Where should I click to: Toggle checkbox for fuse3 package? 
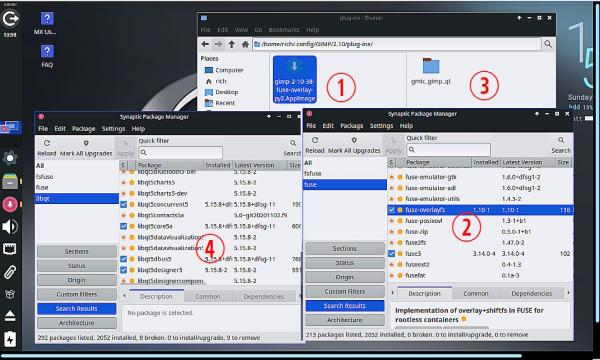click(x=391, y=253)
